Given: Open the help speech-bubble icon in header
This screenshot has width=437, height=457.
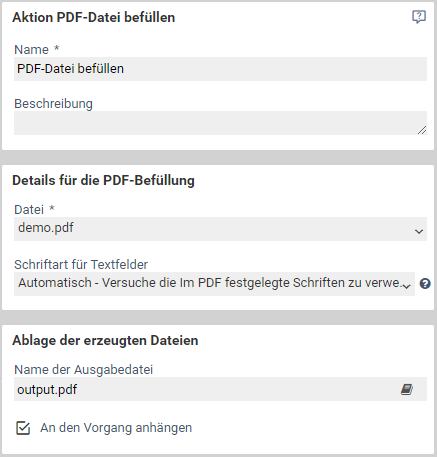Looking at the screenshot, I should (x=419, y=17).
